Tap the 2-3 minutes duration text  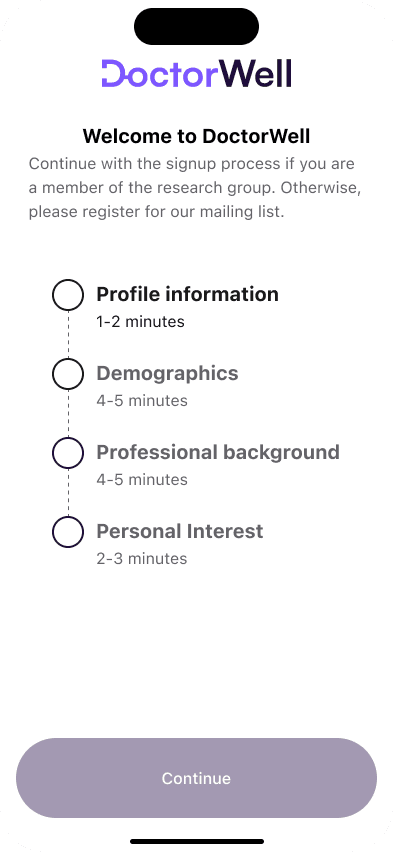click(x=142, y=559)
